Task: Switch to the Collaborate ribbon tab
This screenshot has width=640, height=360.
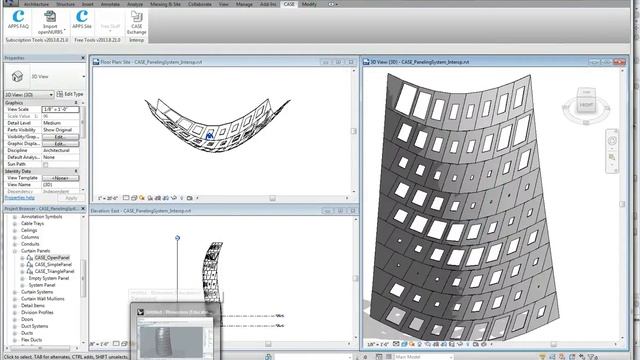Action: [200, 4]
